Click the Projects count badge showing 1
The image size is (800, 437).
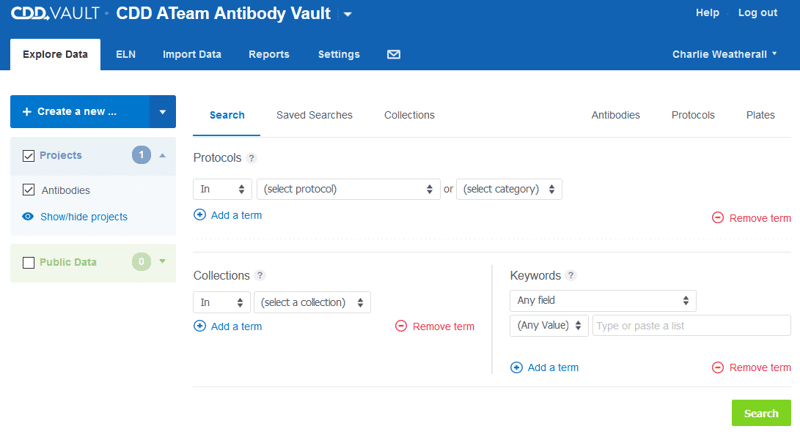141,155
